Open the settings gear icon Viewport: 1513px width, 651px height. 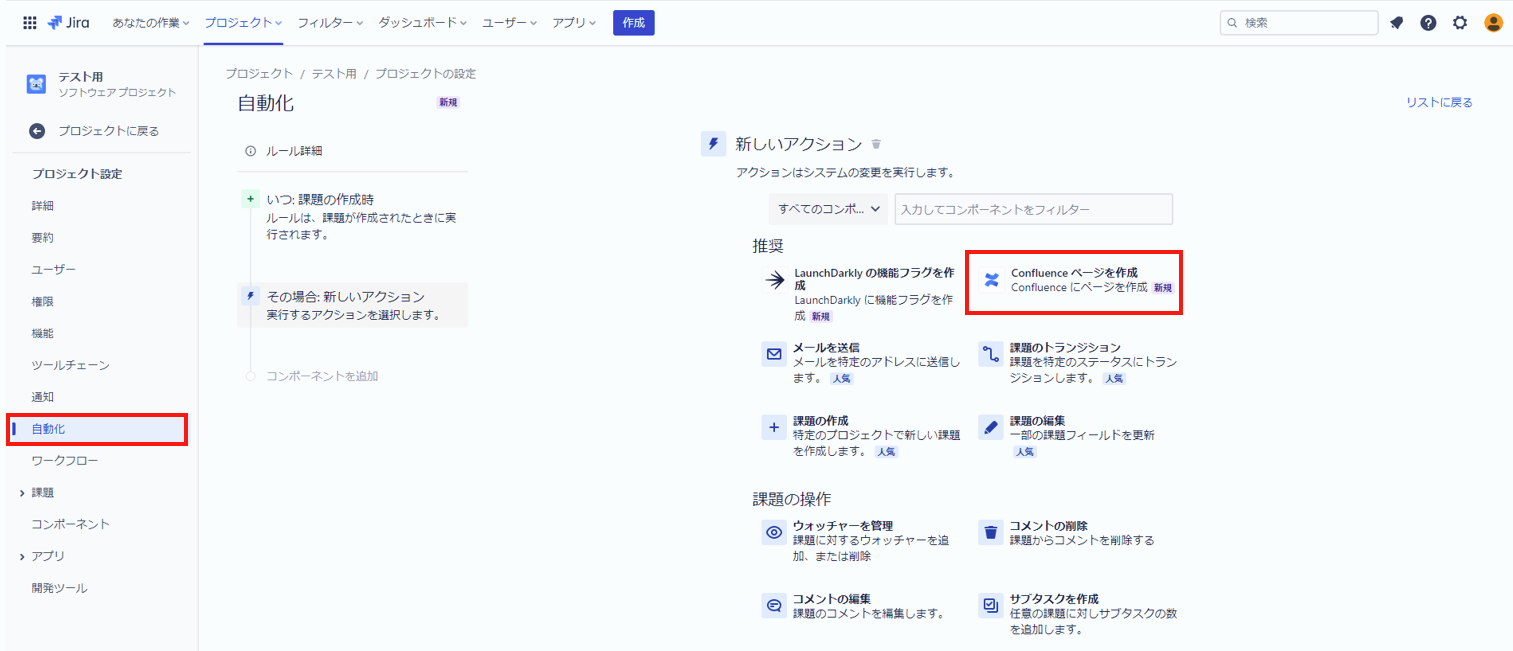click(x=1460, y=23)
